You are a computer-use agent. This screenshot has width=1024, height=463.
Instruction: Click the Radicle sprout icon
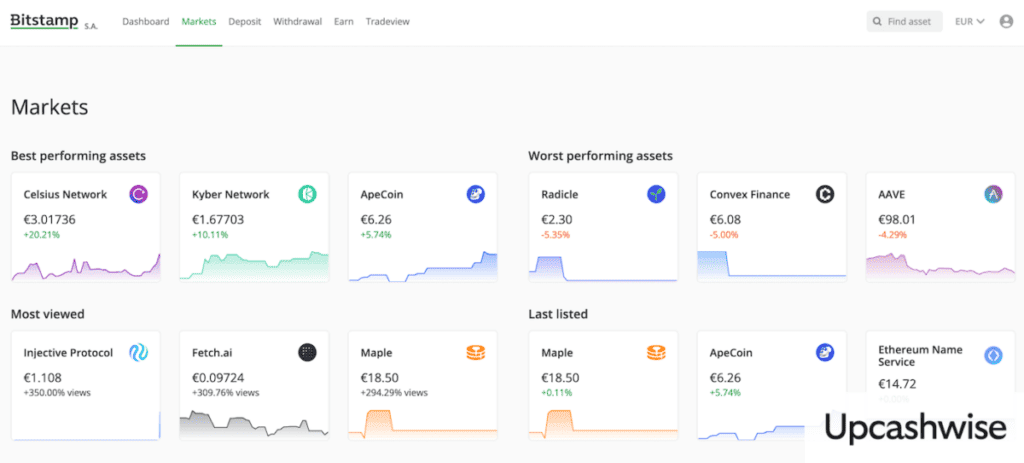[656, 194]
